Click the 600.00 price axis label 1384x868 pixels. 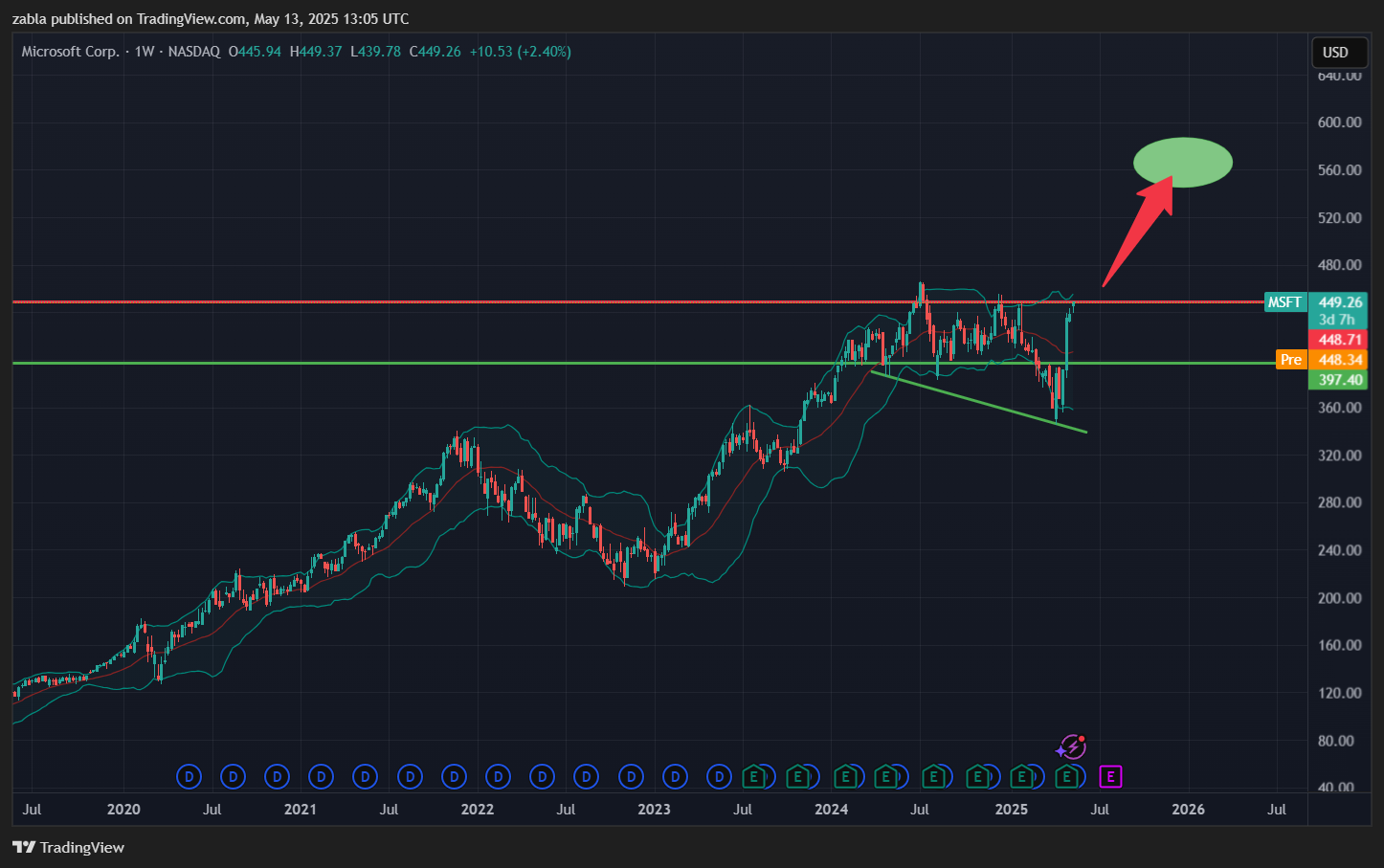(x=1339, y=122)
